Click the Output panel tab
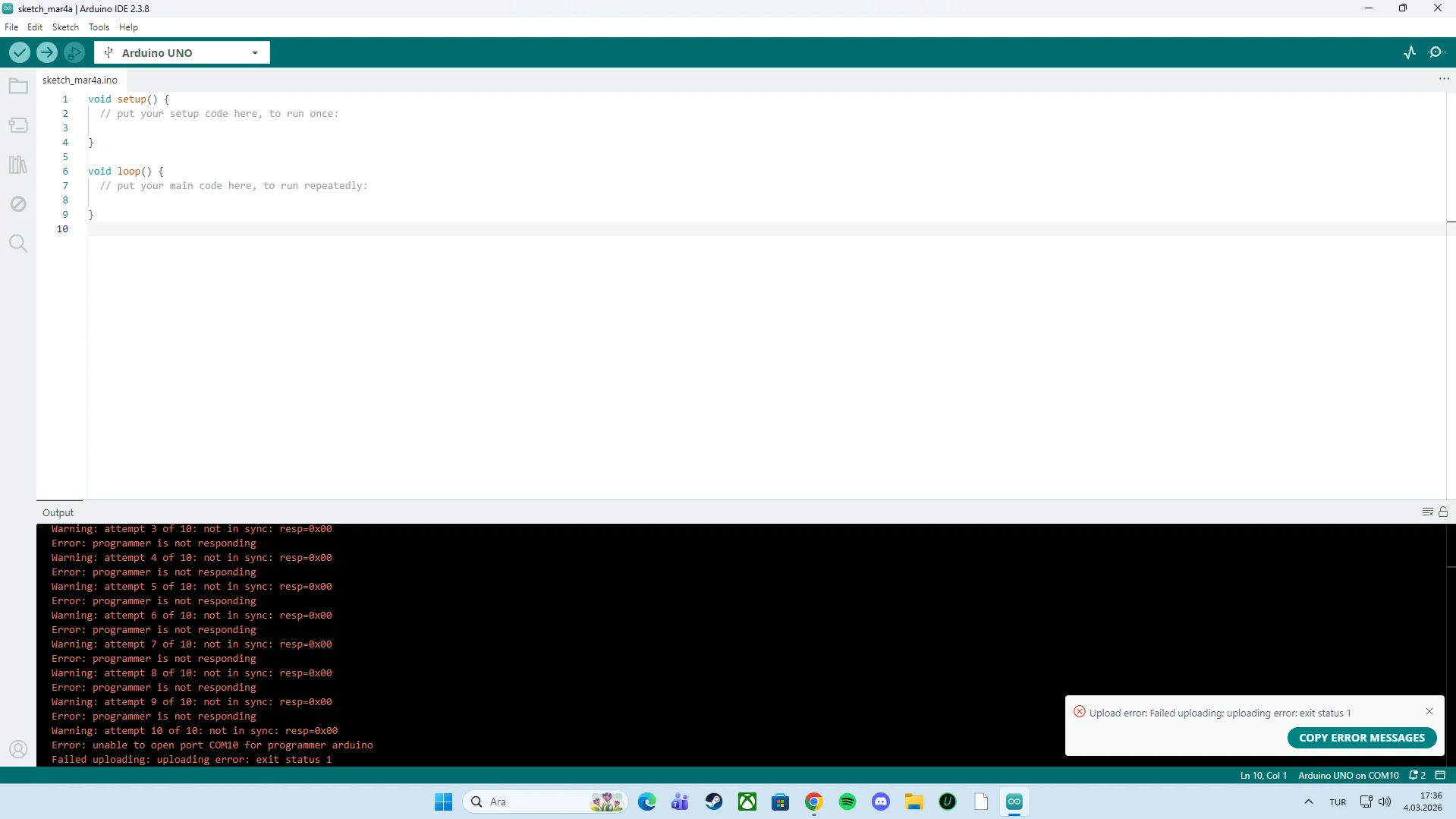This screenshot has width=1456, height=819. click(58, 512)
